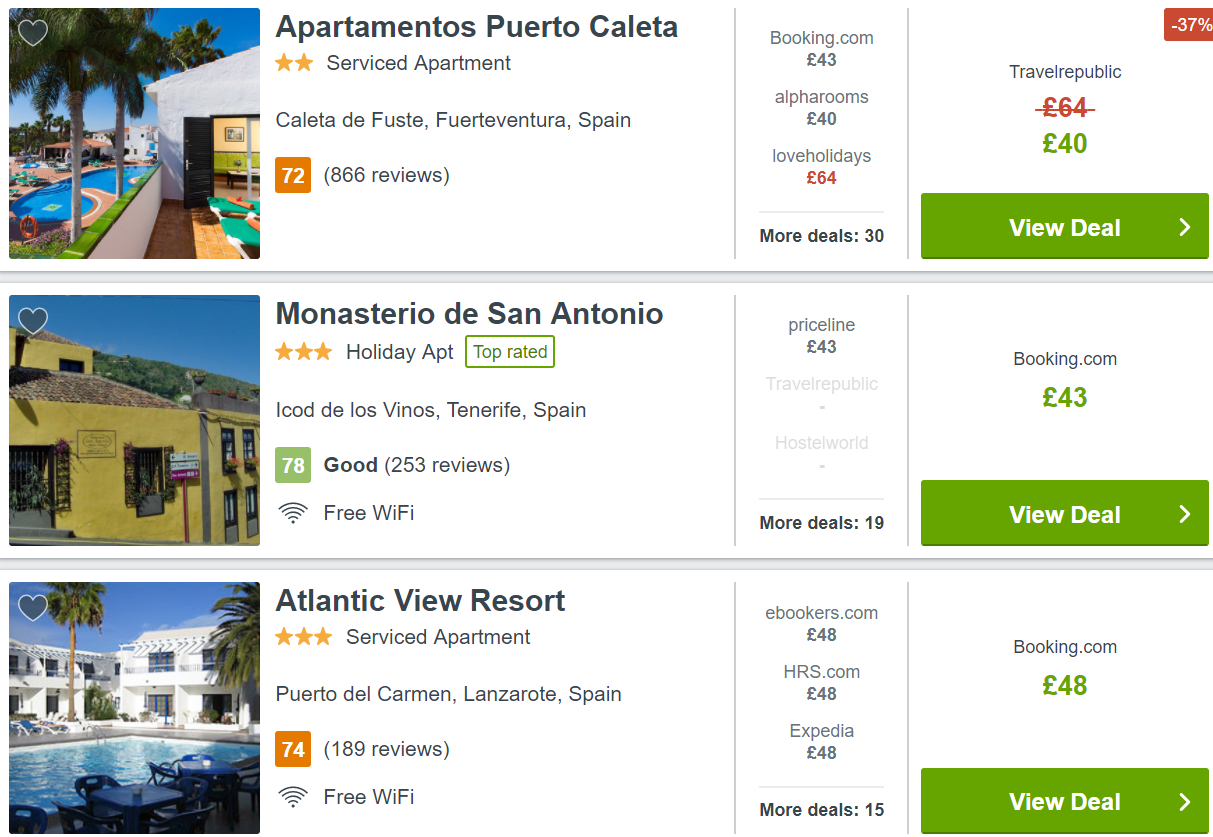Select the alpharooms £40 offer
The width and height of the screenshot is (1213, 837).
822,108
